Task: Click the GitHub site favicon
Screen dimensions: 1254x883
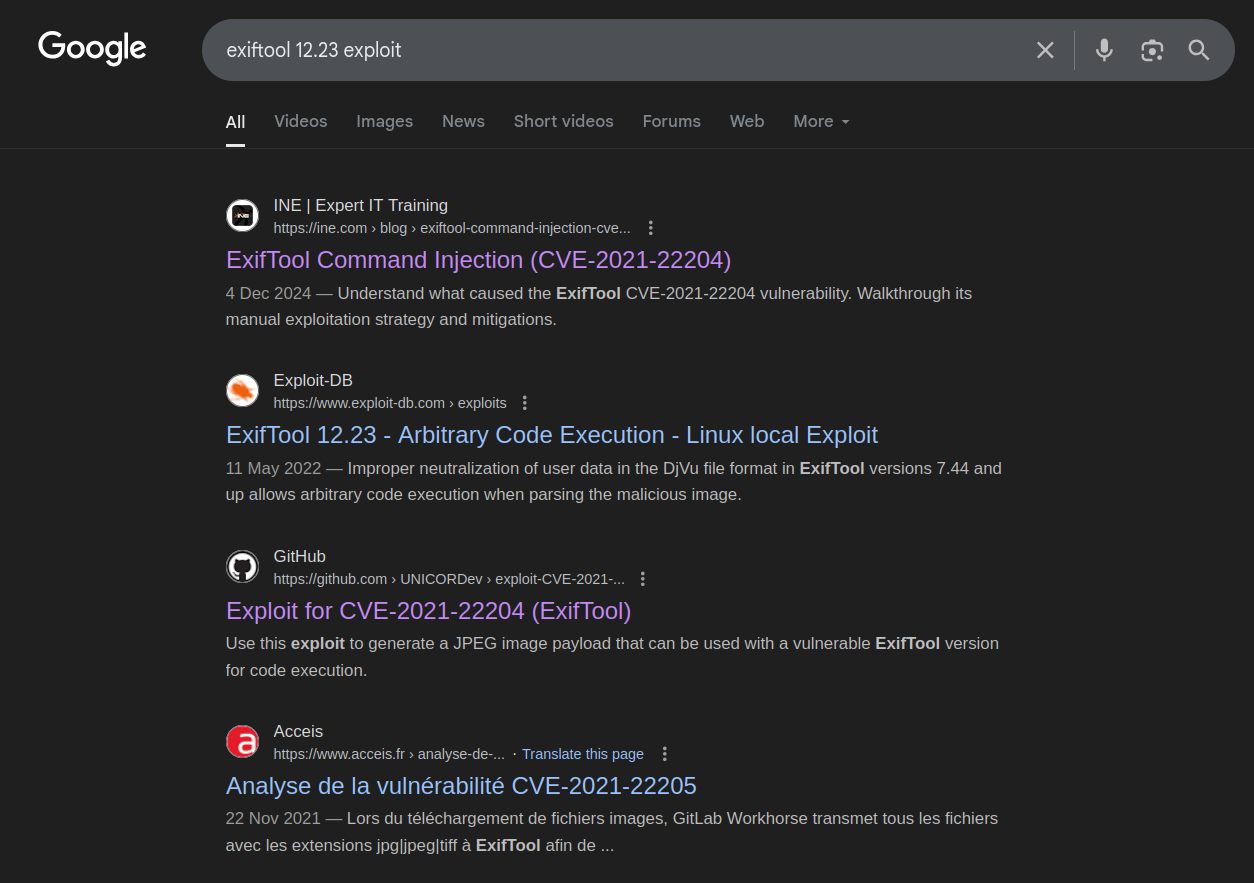Action: [x=242, y=567]
